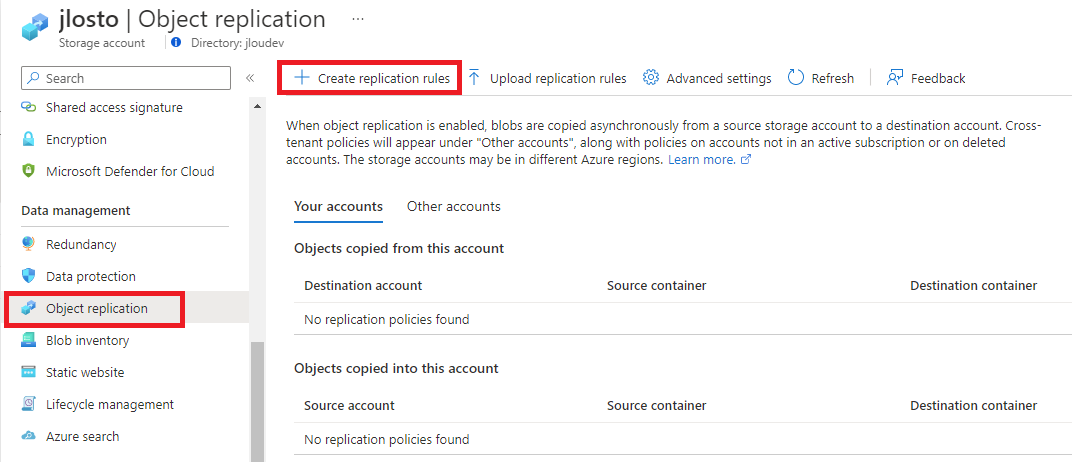Viewport: 1072px width, 462px height.
Task: Collapse the sidebar with the double chevron
Action: [250, 78]
